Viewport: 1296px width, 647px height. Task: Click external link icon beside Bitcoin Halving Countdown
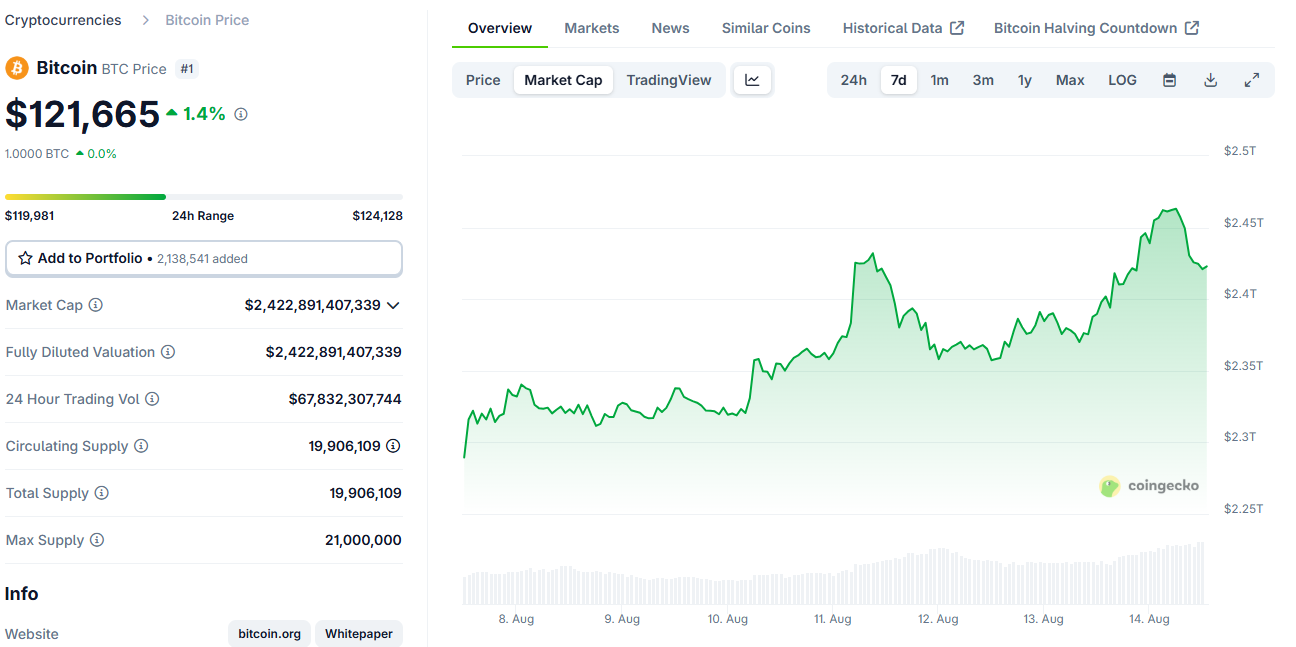click(x=1192, y=28)
